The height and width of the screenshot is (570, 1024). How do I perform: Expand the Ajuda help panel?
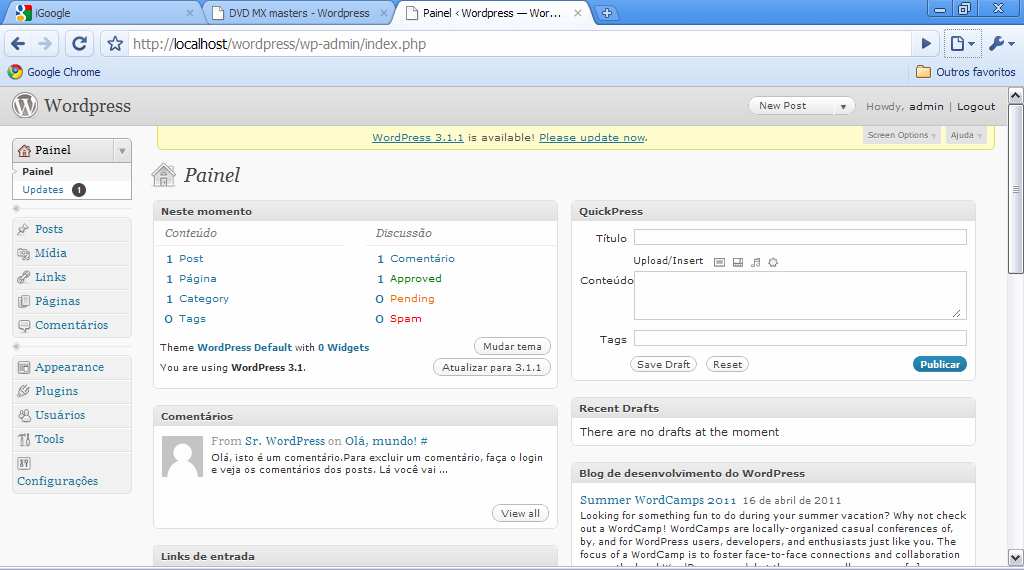point(965,135)
